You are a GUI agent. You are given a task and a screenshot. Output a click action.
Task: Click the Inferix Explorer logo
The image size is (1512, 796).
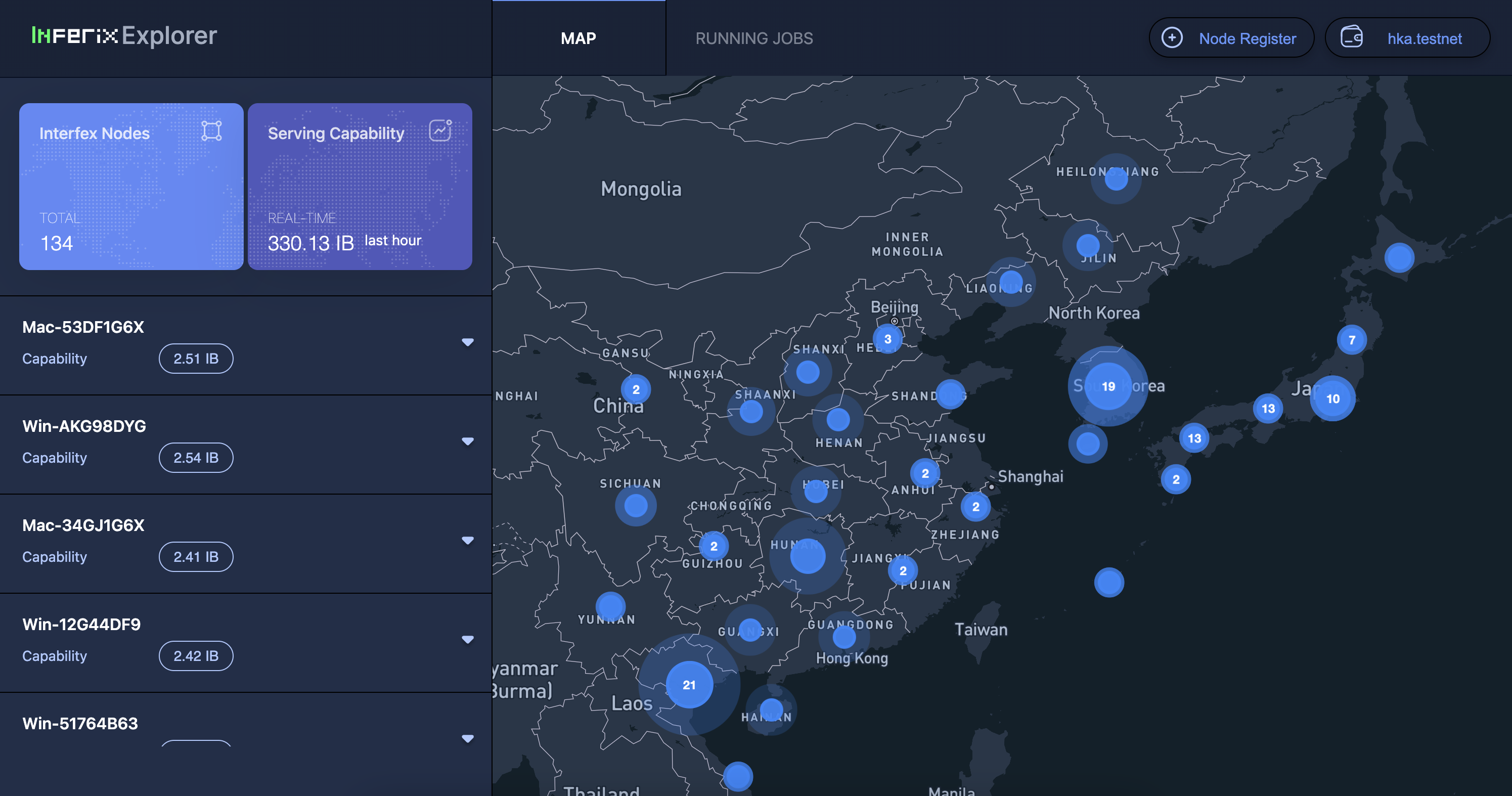point(124,36)
